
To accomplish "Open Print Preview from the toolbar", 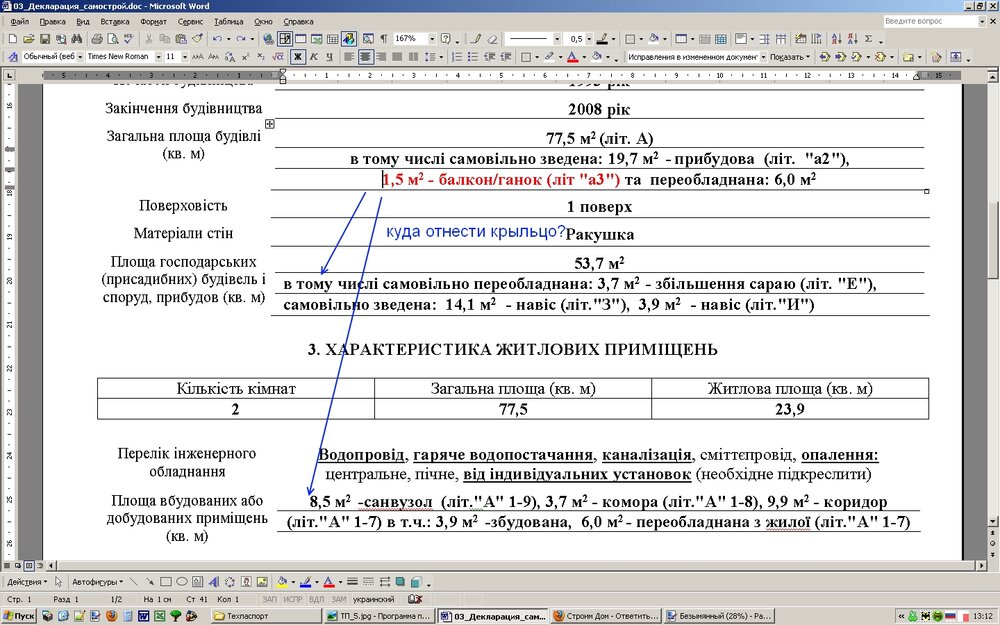I will [x=110, y=39].
